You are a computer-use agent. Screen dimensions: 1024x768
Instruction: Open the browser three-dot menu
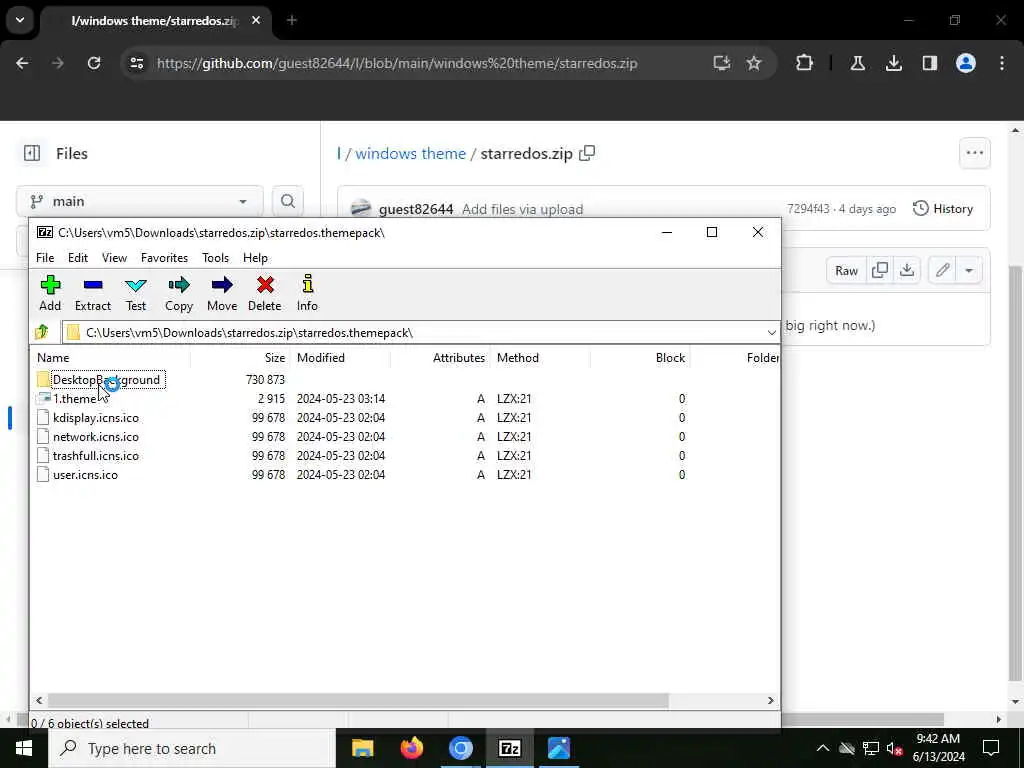coord(1001,63)
